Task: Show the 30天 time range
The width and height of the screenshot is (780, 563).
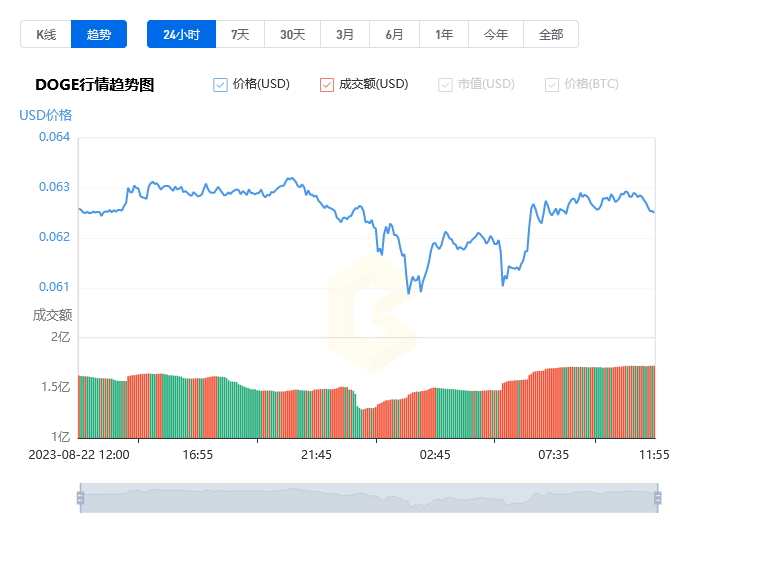Action: point(292,34)
